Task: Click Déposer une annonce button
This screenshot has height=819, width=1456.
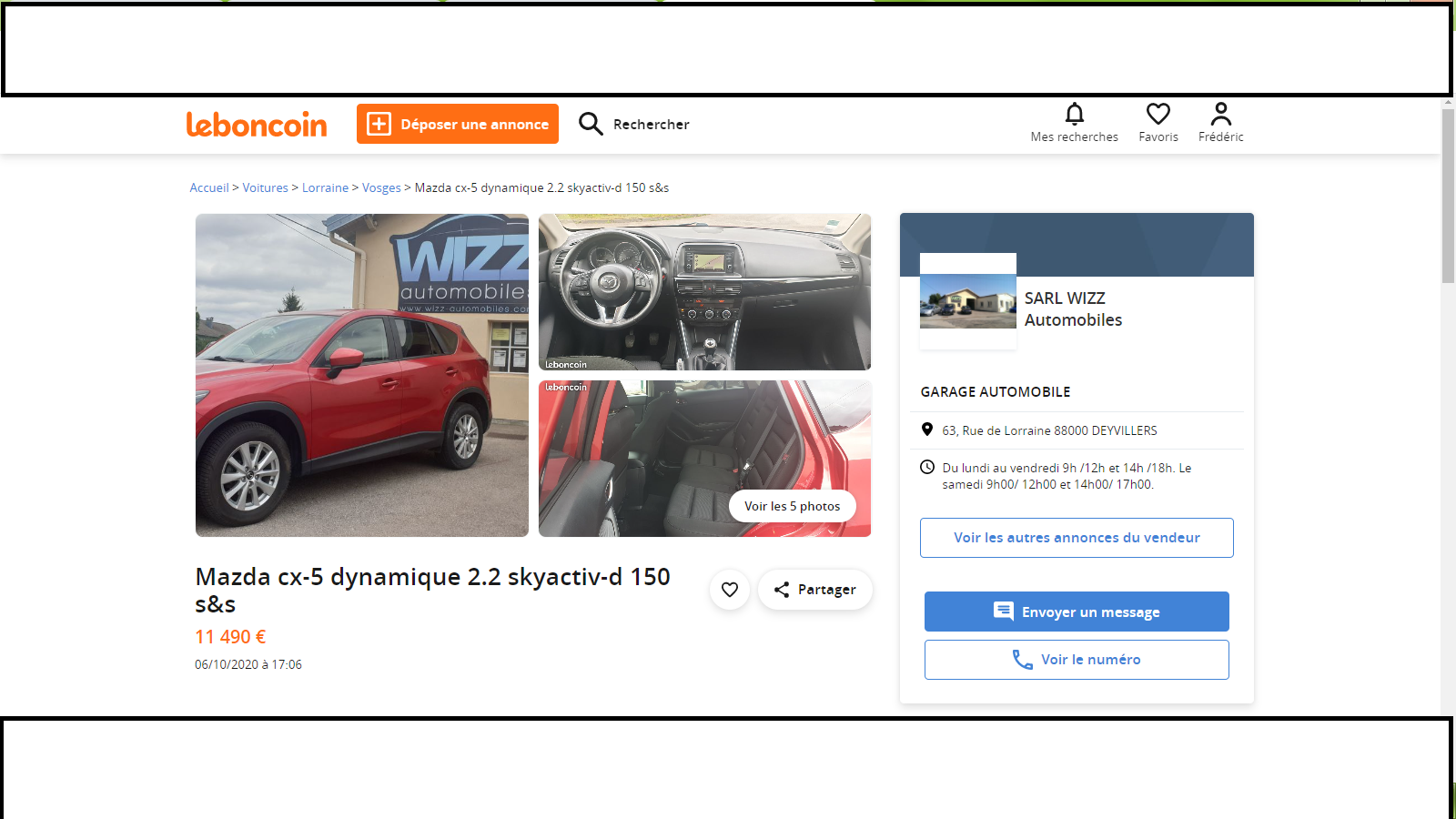Action: click(458, 124)
